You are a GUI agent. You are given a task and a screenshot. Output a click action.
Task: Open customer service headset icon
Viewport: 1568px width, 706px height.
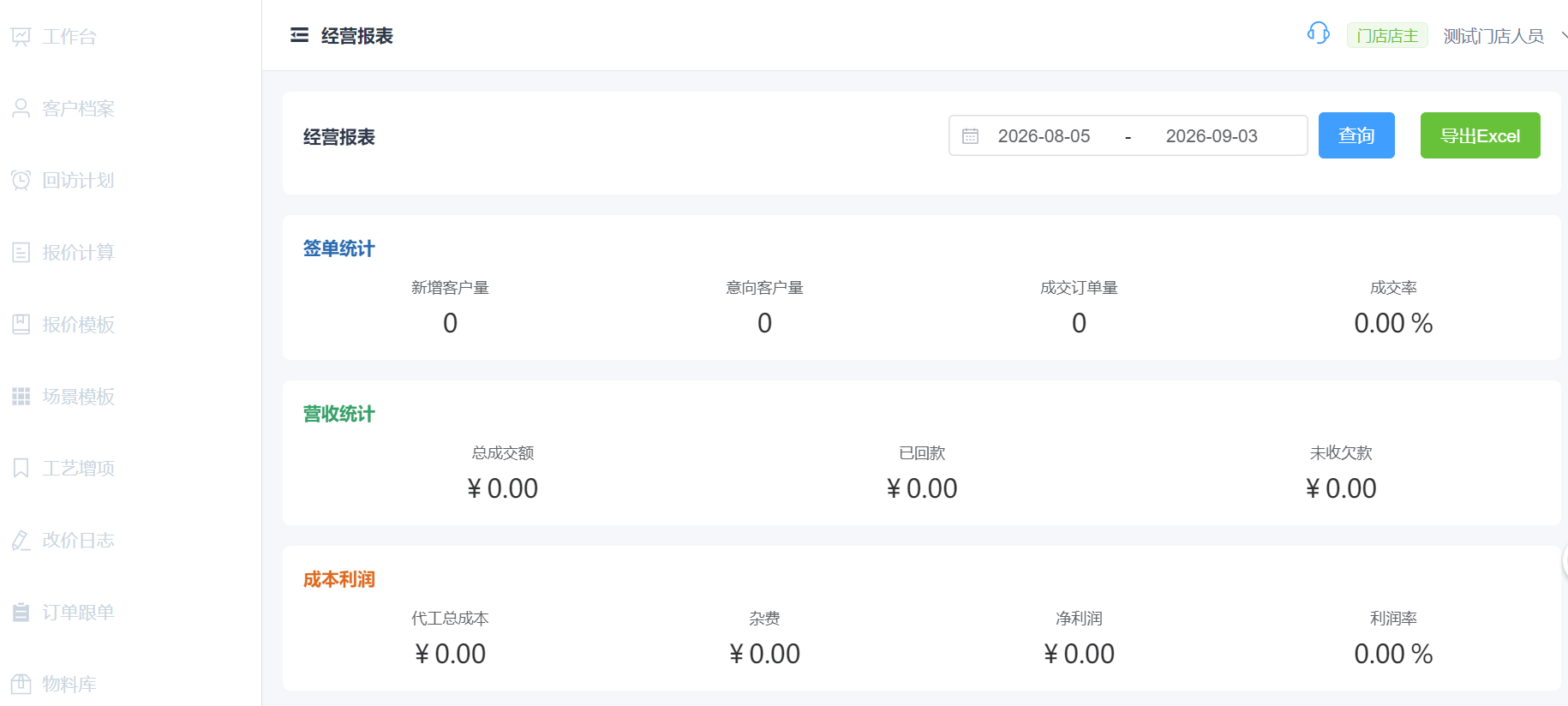coord(1318,33)
